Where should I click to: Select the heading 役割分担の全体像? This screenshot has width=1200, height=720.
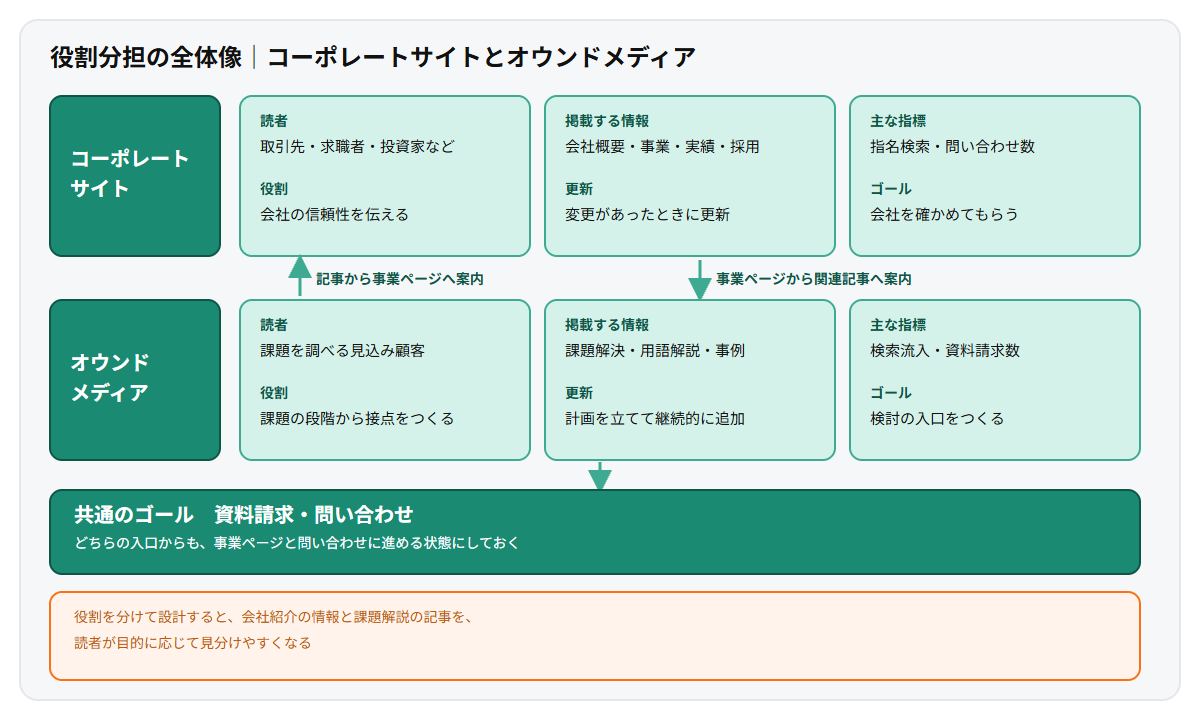146,57
